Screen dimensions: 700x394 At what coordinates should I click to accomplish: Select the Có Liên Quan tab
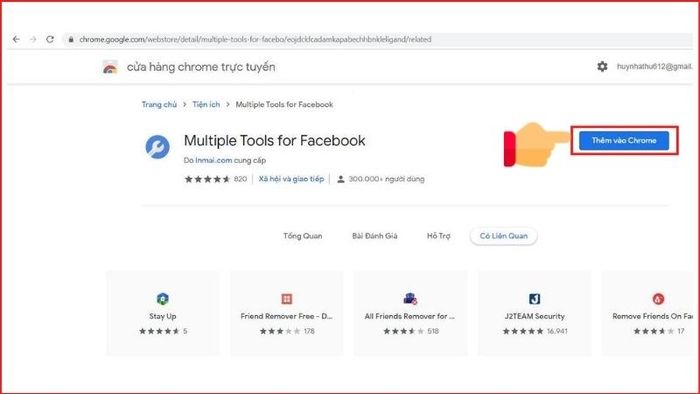(504, 236)
